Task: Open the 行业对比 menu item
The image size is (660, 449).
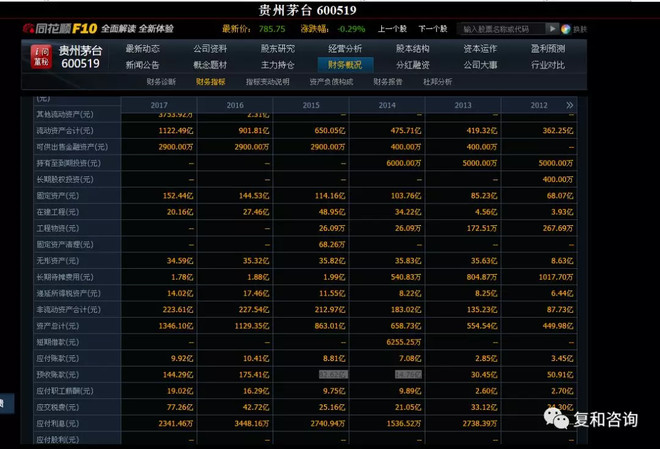Action: tap(548, 65)
